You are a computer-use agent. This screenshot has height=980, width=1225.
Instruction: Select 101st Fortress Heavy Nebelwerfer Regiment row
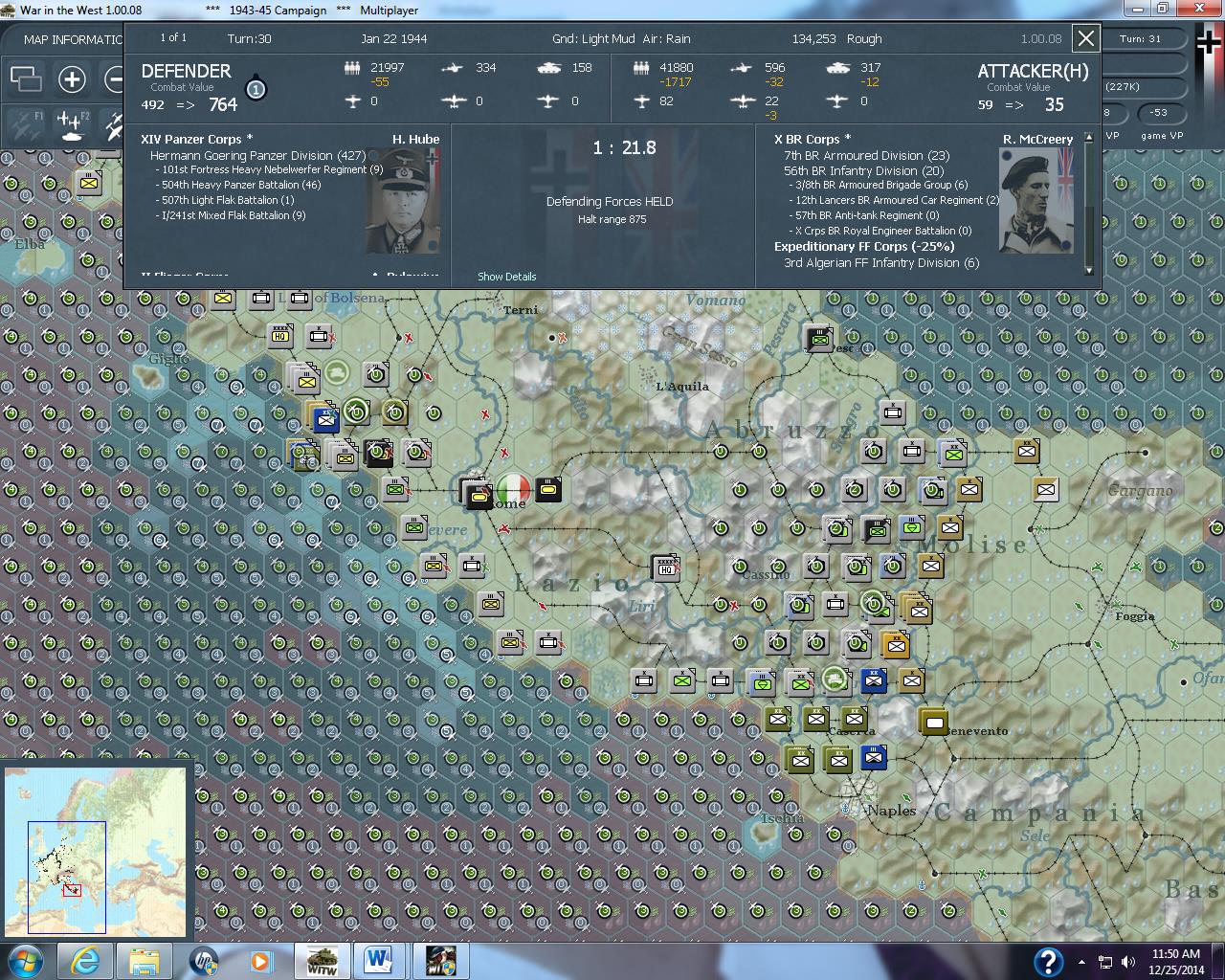pyautogui.click(x=269, y=169)
